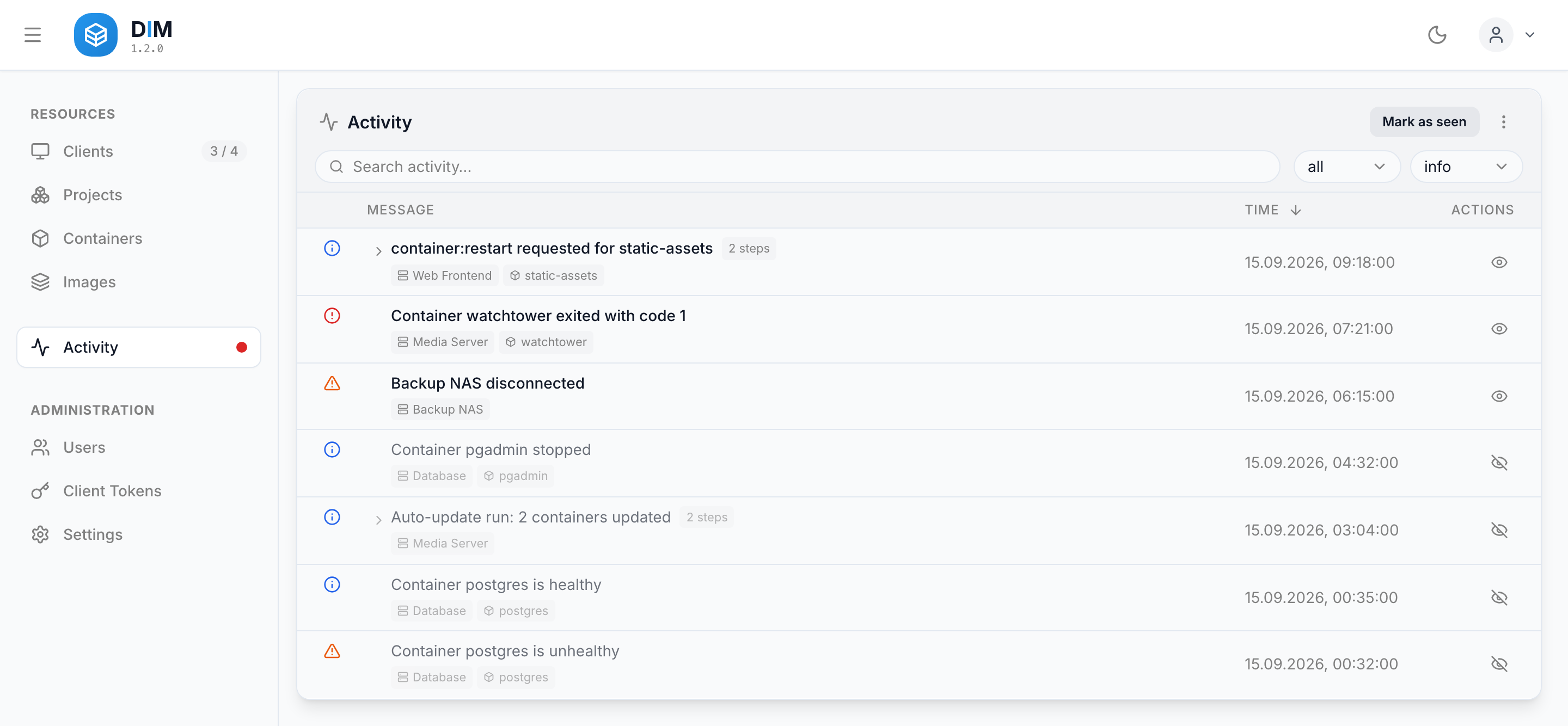Expand the container:restart static-assets row
The image size is (1568, 726).
pos(378,251)
